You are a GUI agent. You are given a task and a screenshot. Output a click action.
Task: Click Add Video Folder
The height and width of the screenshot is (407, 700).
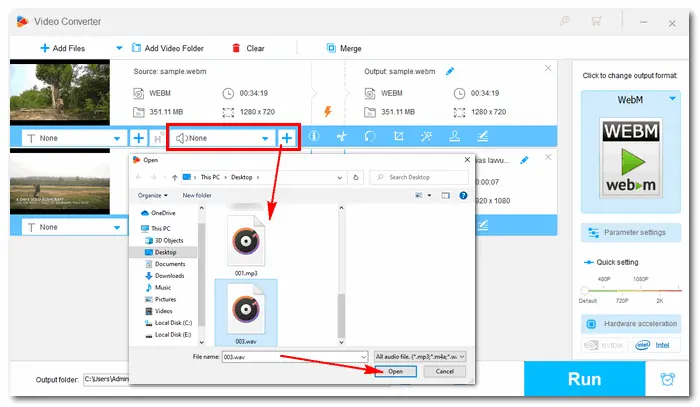pos(168,48)
